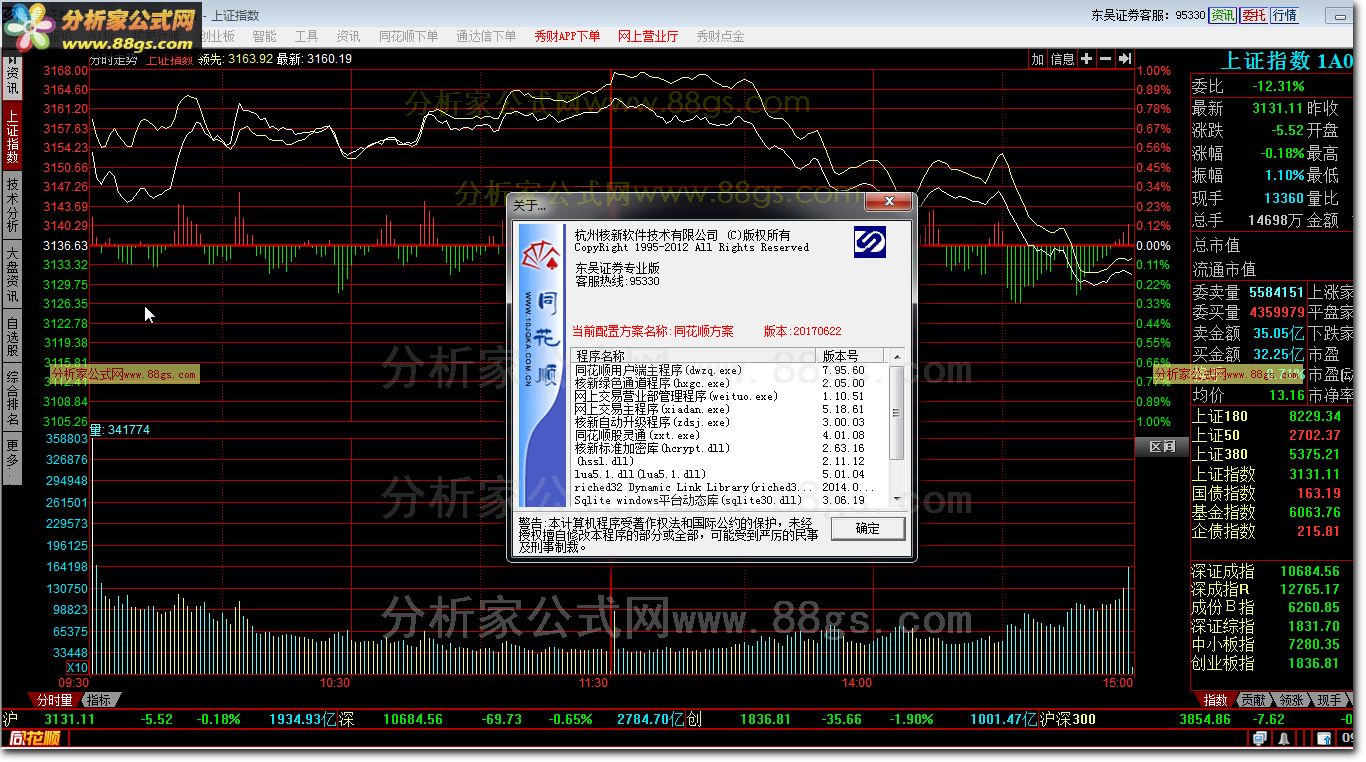The image size is (1366, 762).
Task: Select the 技术分析 sidebar tab
Action: pyautogui.click(x=13, y=203)
